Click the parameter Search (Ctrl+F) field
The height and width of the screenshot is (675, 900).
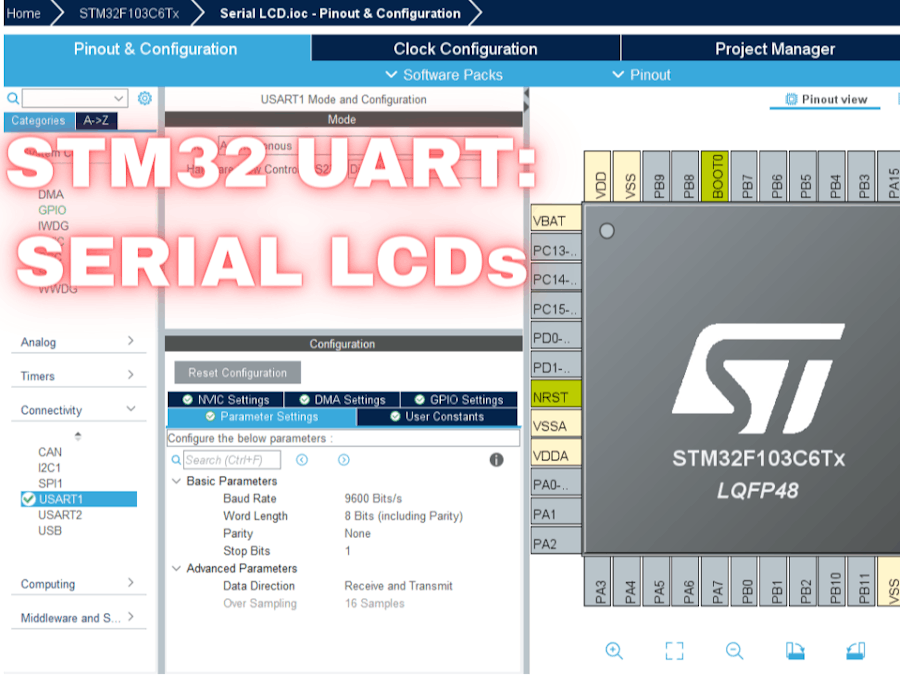point(232,460)
